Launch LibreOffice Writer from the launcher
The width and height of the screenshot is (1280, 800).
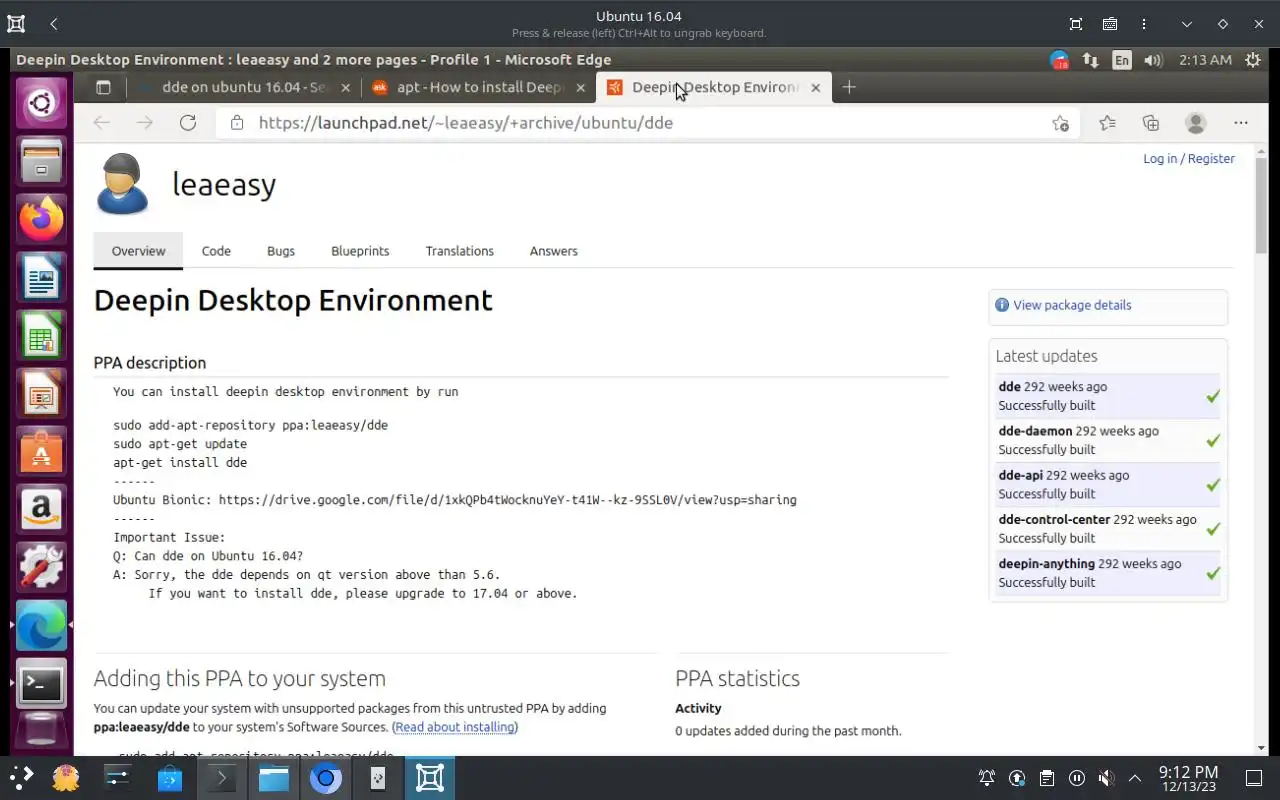41,277
